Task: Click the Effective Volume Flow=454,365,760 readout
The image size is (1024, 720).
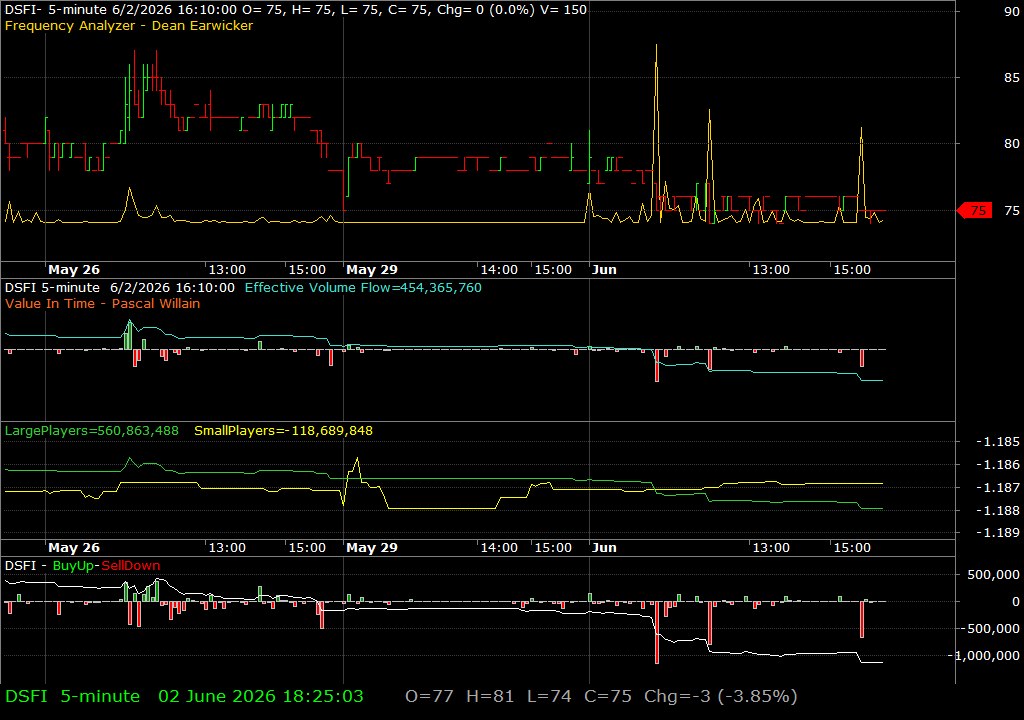Action: [363, 287]
